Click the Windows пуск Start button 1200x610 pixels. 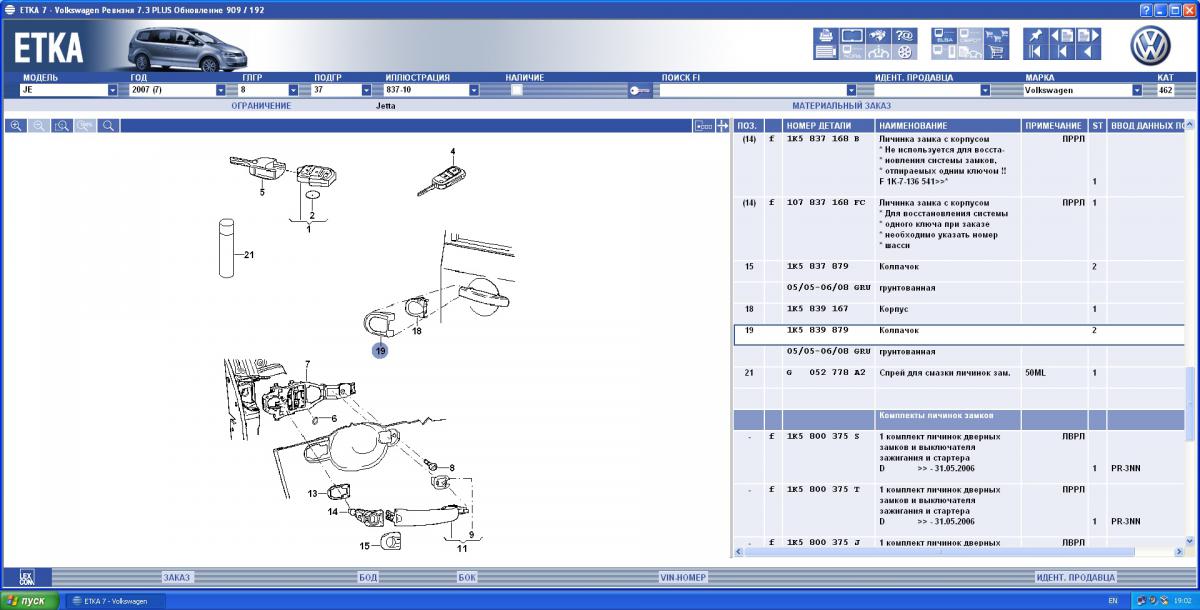[x=31, y=600]
